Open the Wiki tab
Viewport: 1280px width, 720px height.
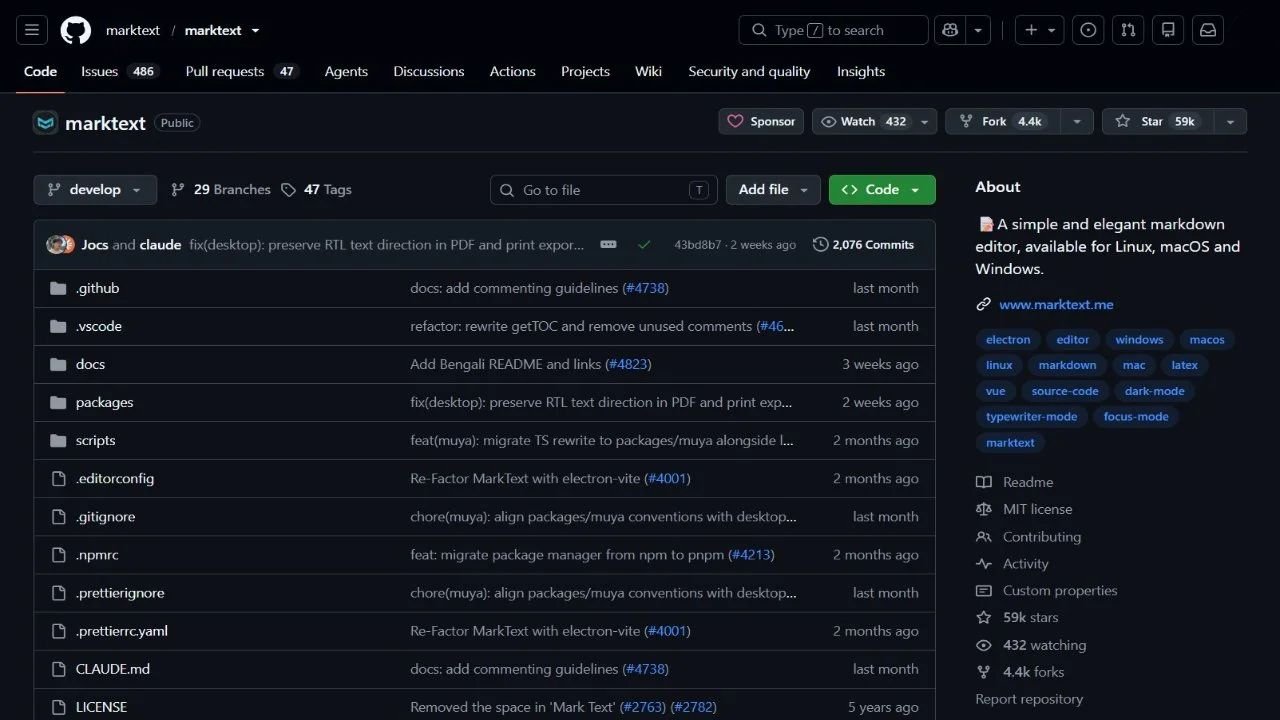pyautogui.click(x=648, y=72)
